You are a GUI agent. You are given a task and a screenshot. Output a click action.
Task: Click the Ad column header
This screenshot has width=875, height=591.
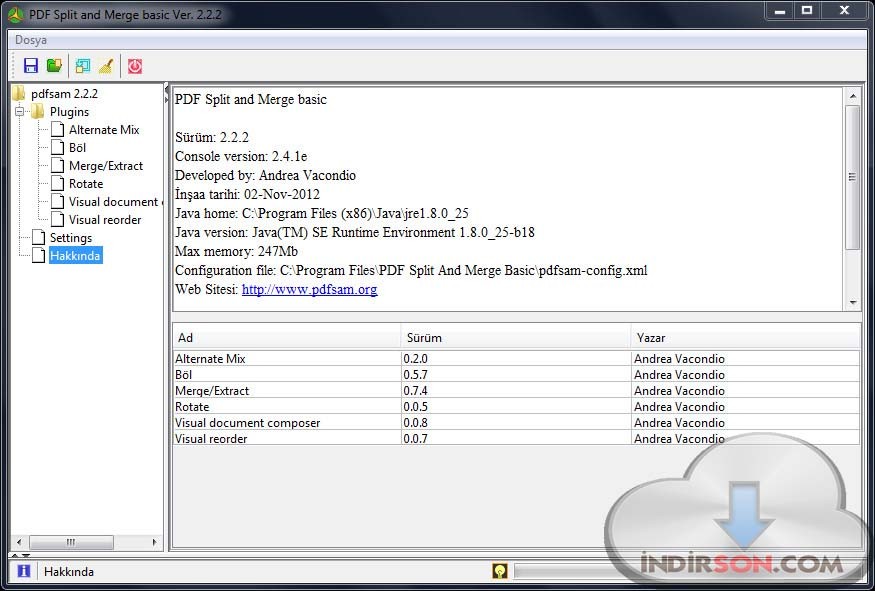coord(286,337)
